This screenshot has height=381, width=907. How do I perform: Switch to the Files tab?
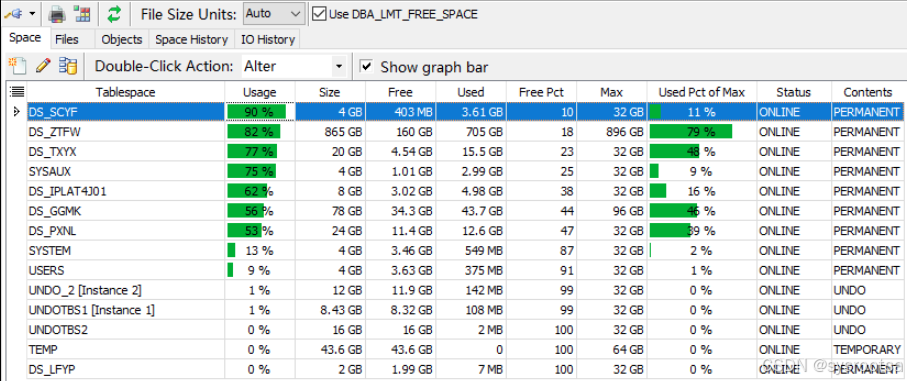click(x=67, y=39)
